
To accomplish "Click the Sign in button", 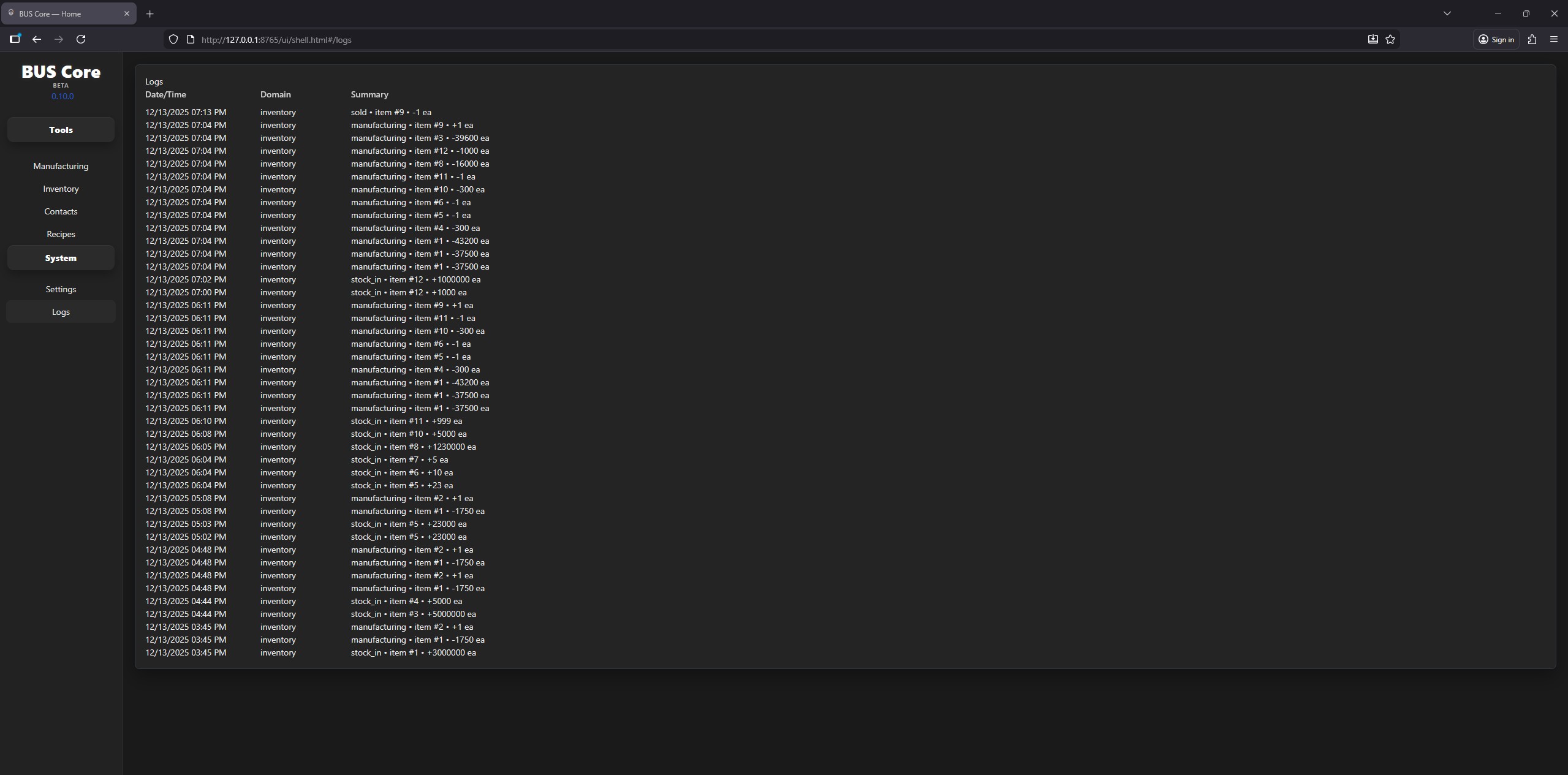I will click(x=1496, y=39).
